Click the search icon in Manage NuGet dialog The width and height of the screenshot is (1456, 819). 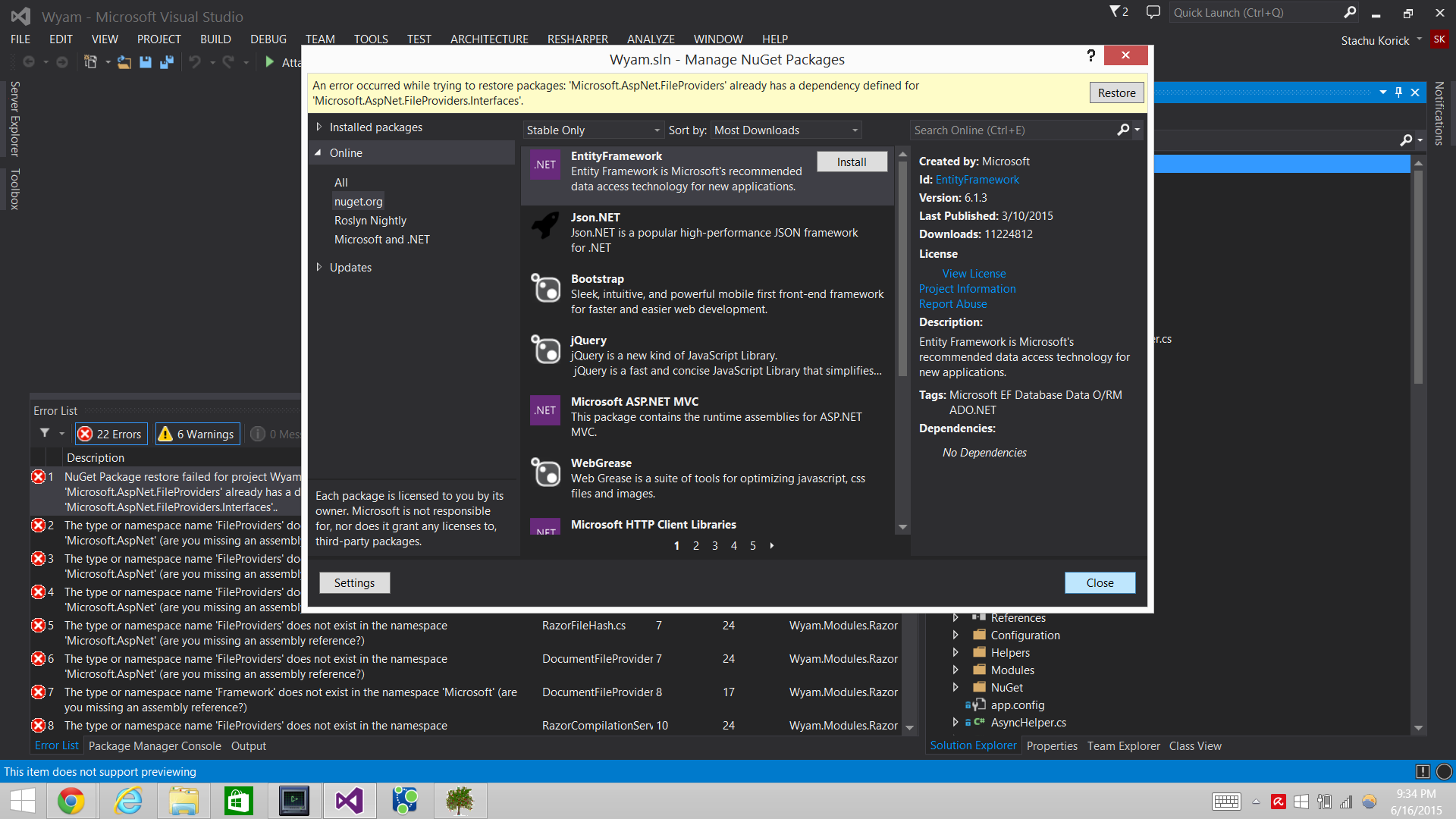pyautogui.click(x=1123, y=130)
